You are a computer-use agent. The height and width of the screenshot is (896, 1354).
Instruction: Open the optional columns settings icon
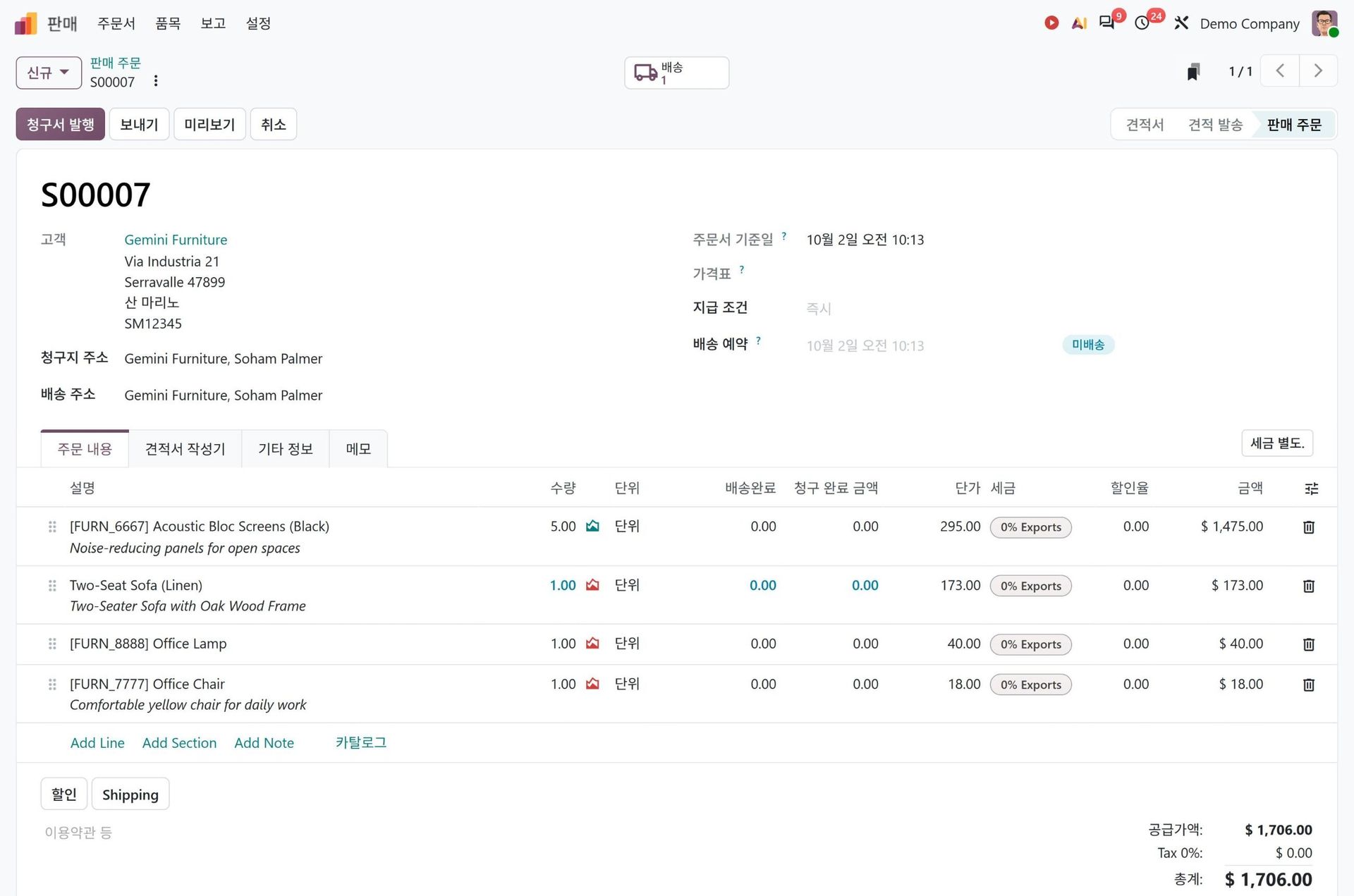(1312, 489)
